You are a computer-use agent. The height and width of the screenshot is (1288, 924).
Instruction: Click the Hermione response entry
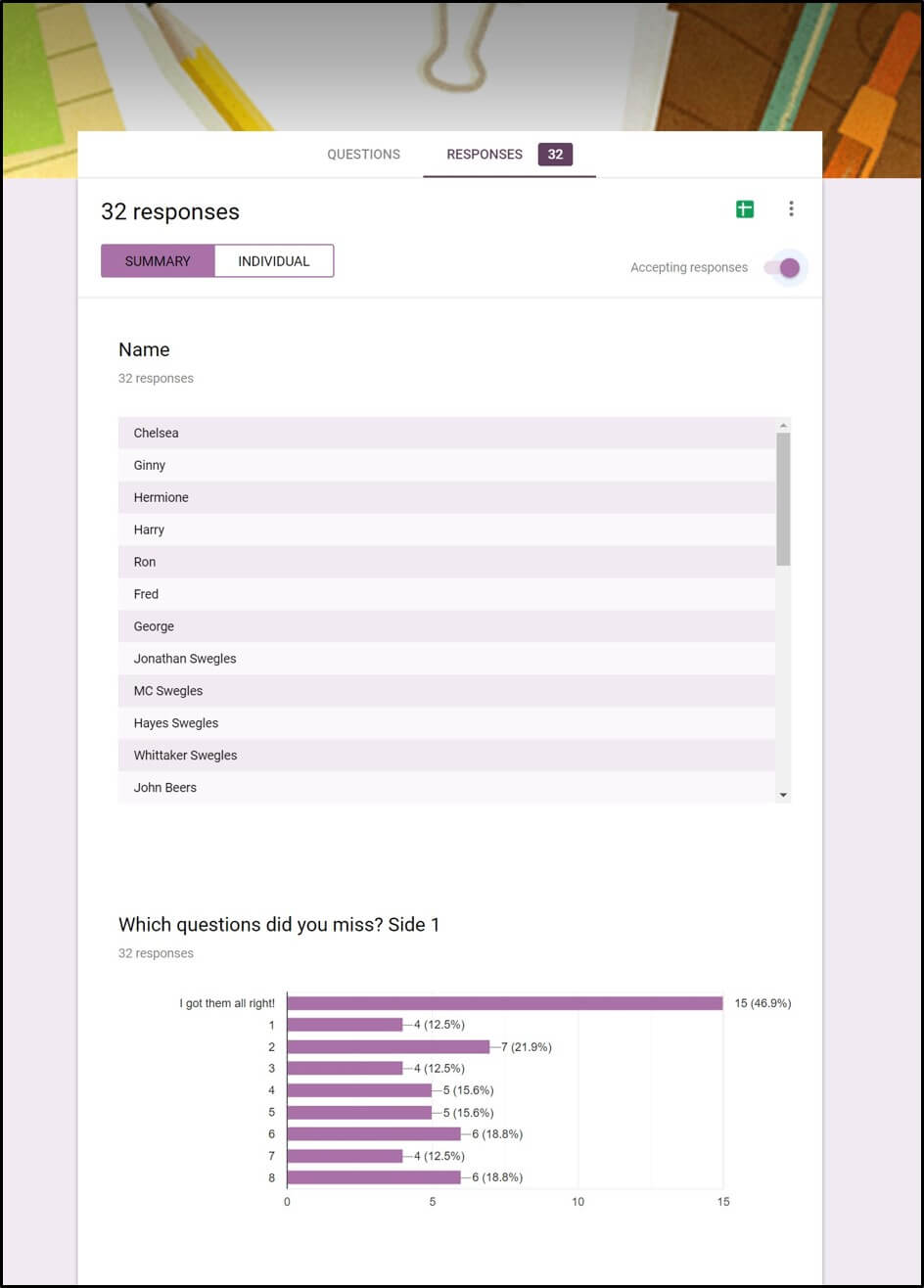point(161,497)
